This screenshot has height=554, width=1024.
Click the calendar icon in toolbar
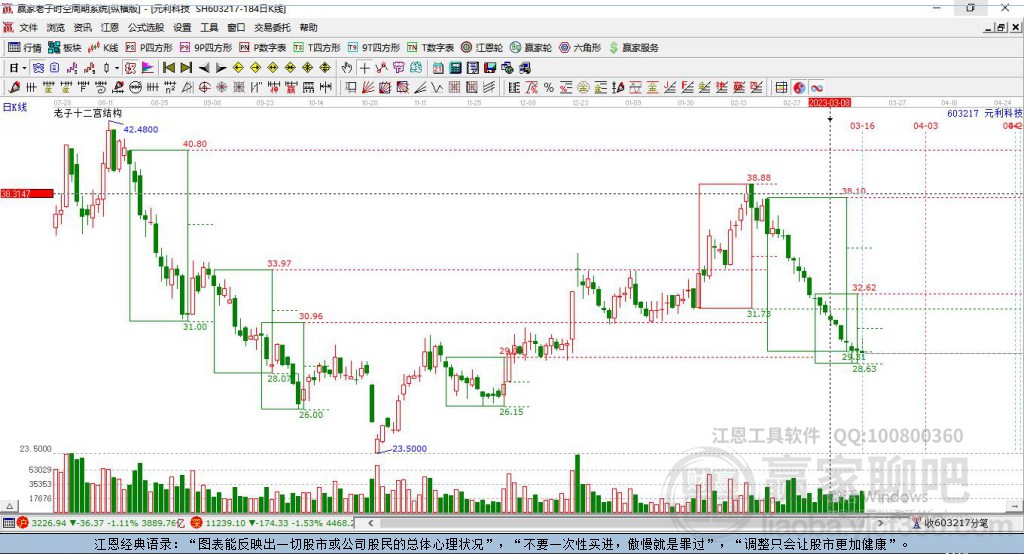438,68
